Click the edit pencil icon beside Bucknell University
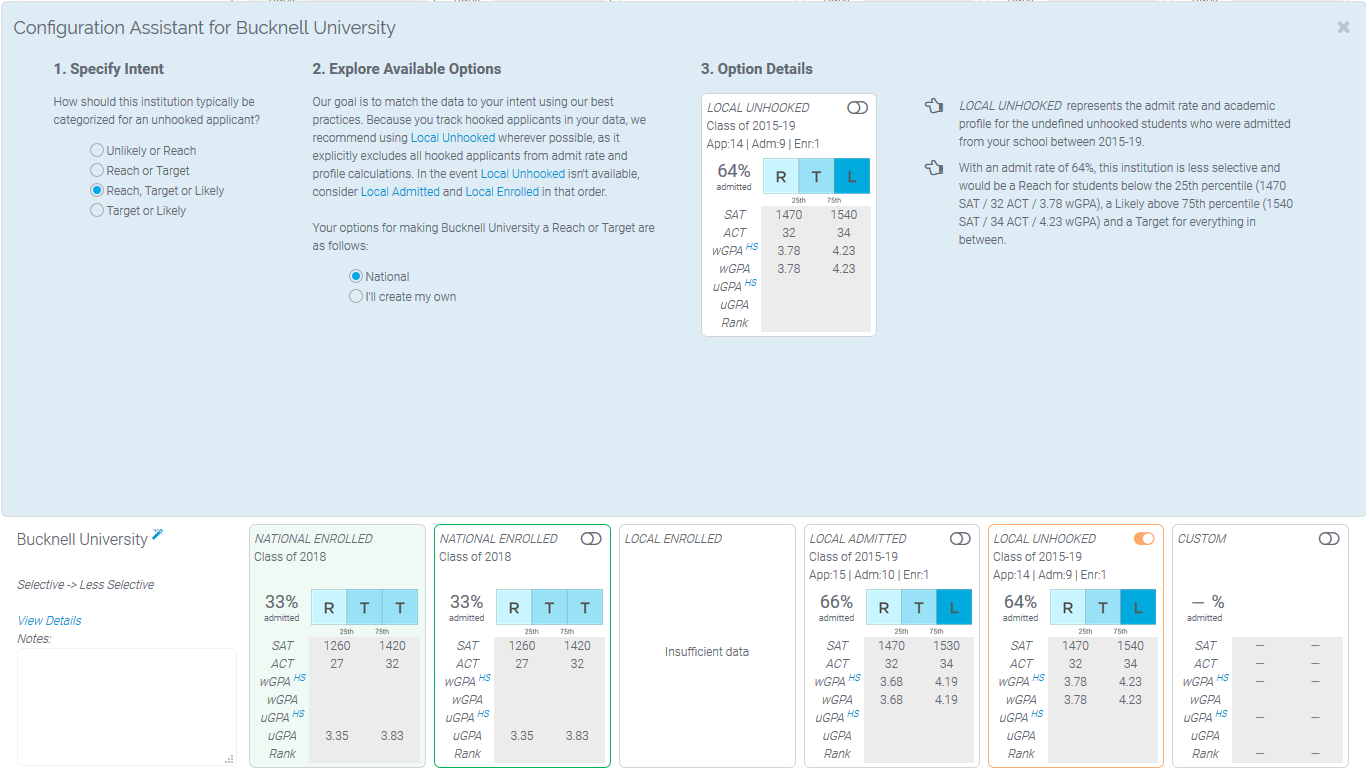 point(158,536)
